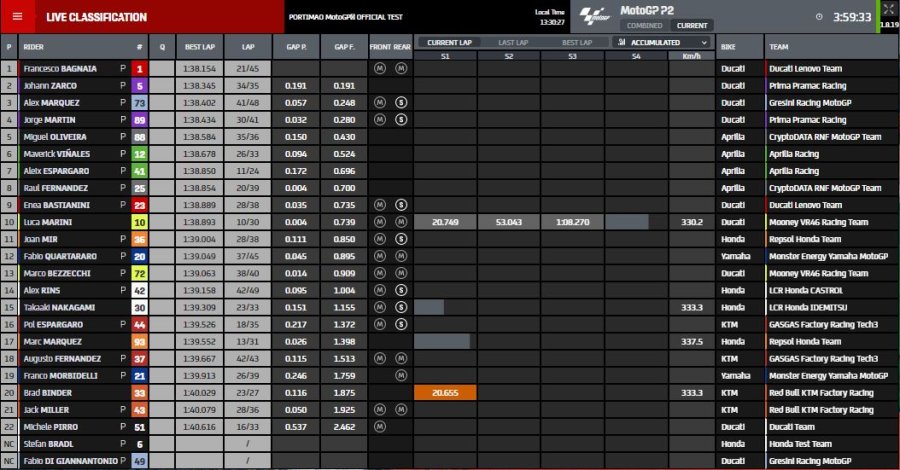900x470 pixels.
Task: Click Pol Espargaro's rear tyre S icon
Action: [401, 324]
